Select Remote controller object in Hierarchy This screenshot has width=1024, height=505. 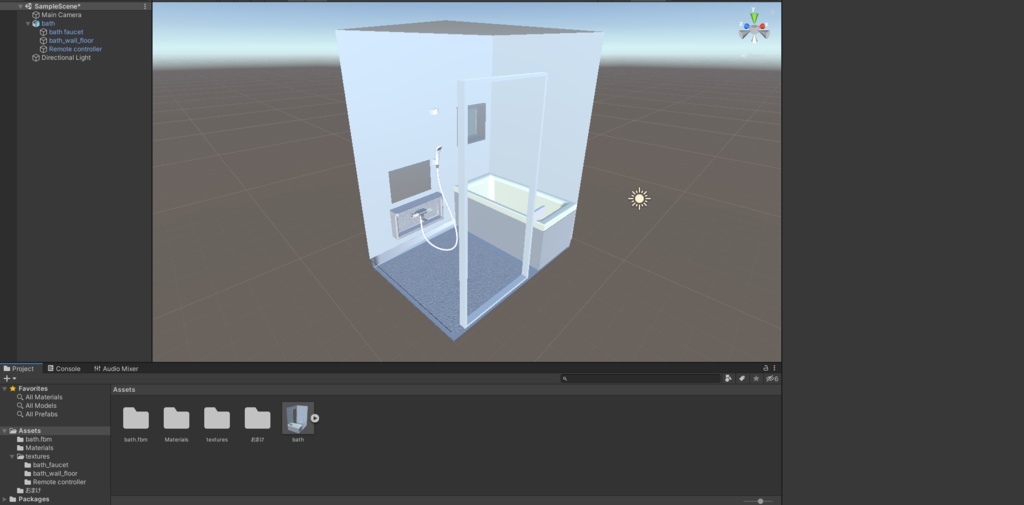click(75, 49)
